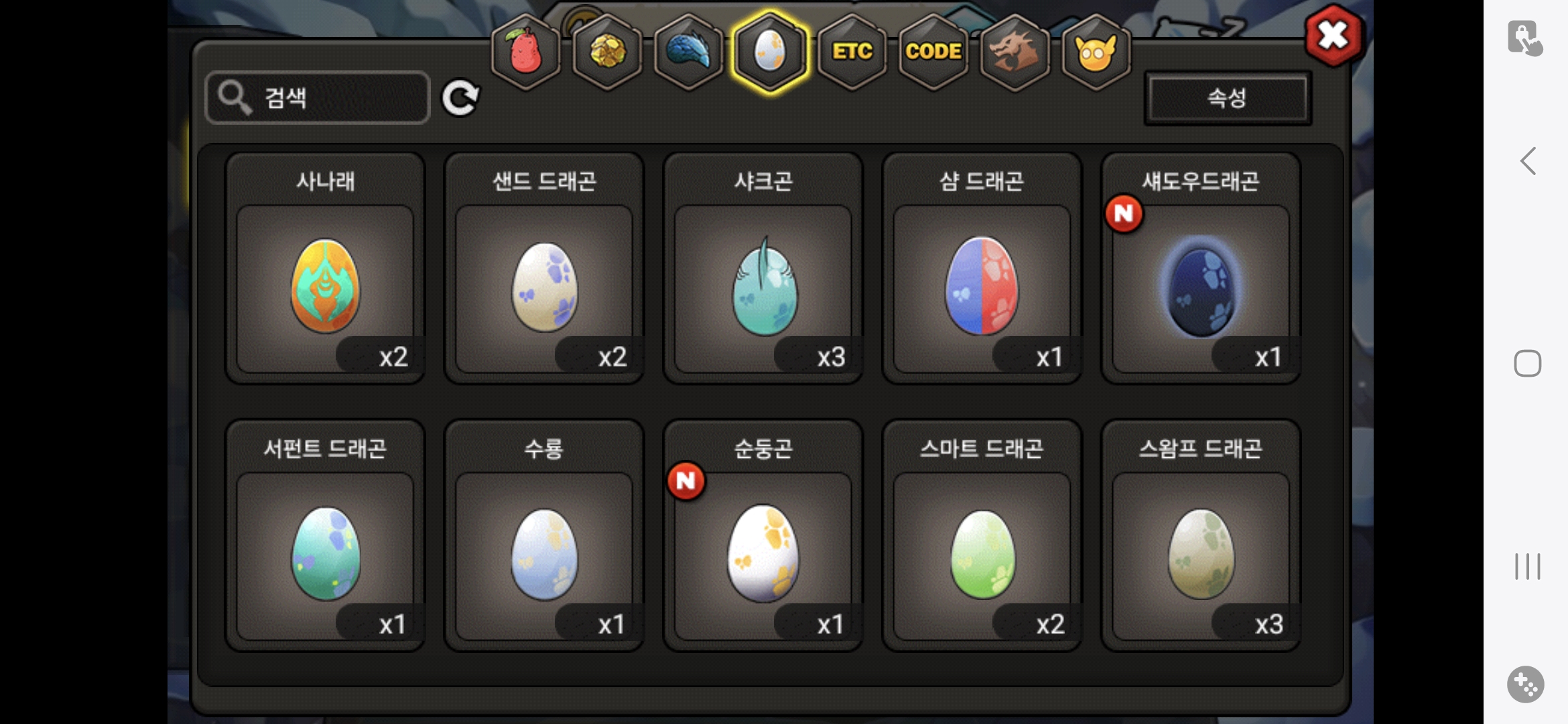Image resolution: width=1568 pixels, height=724 pixels.
Task: Switch to the blue dragon scale tab
Action: (x=689, y=52)
